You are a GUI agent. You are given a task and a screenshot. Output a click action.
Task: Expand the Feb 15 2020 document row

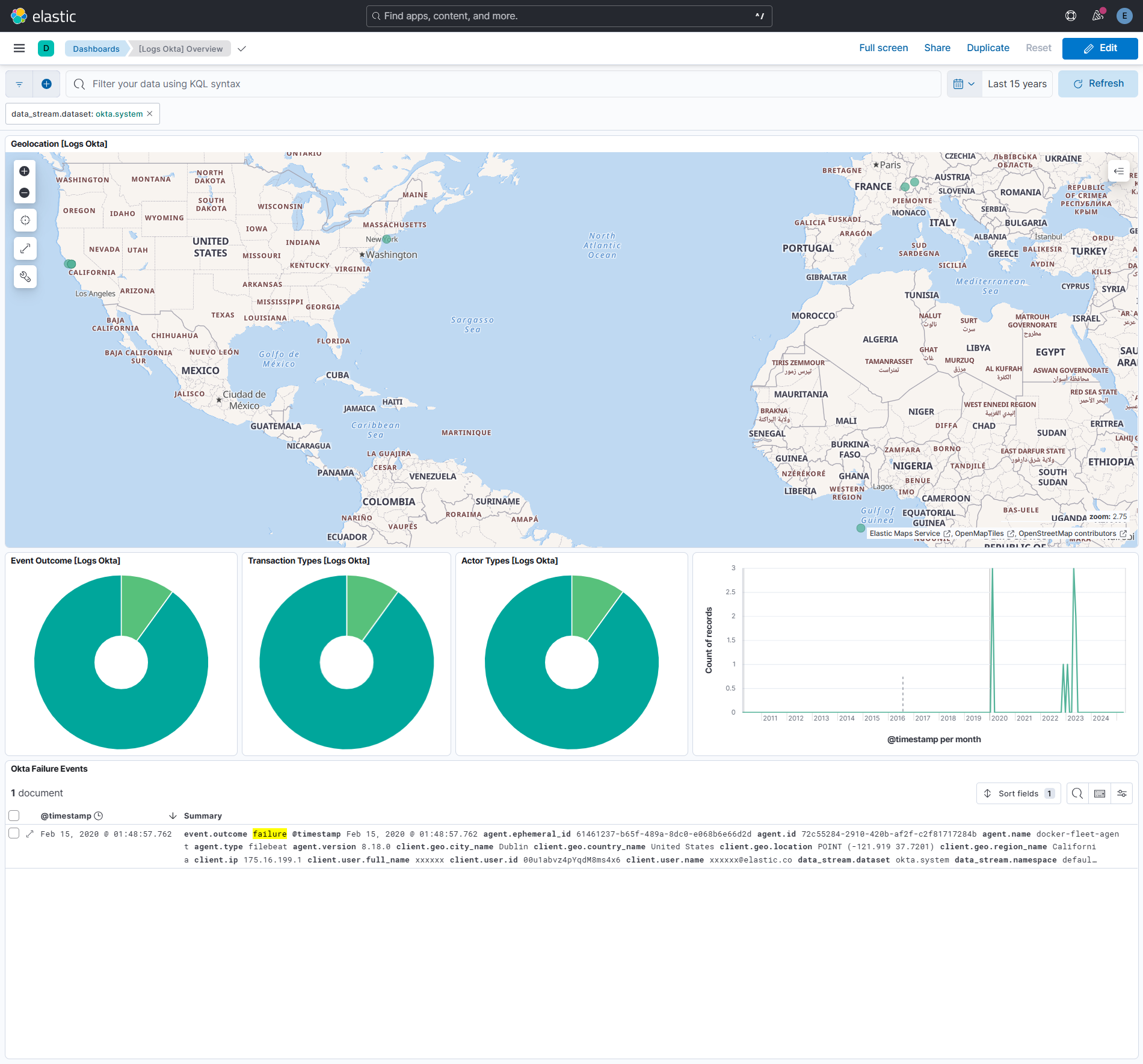[x=29, y=834]
